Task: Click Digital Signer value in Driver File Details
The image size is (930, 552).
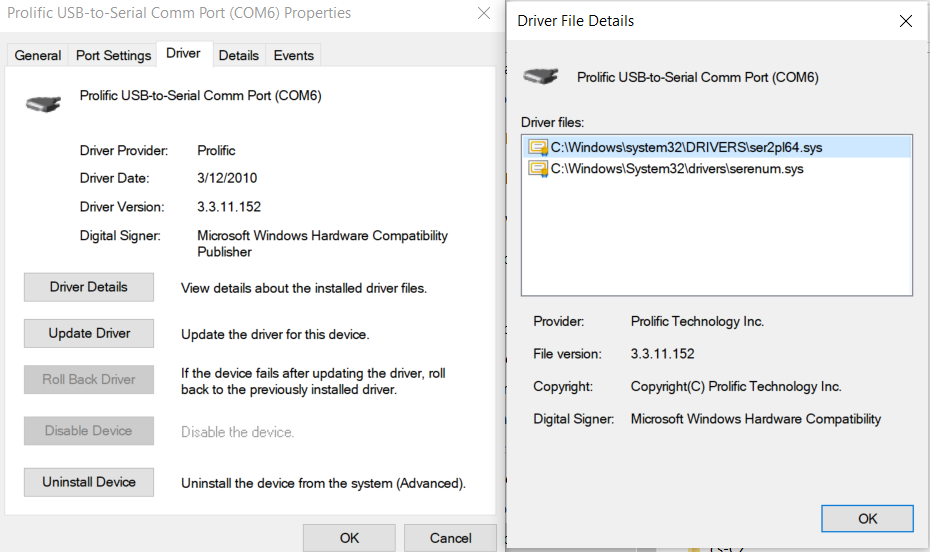Action: tap(756, 419)
